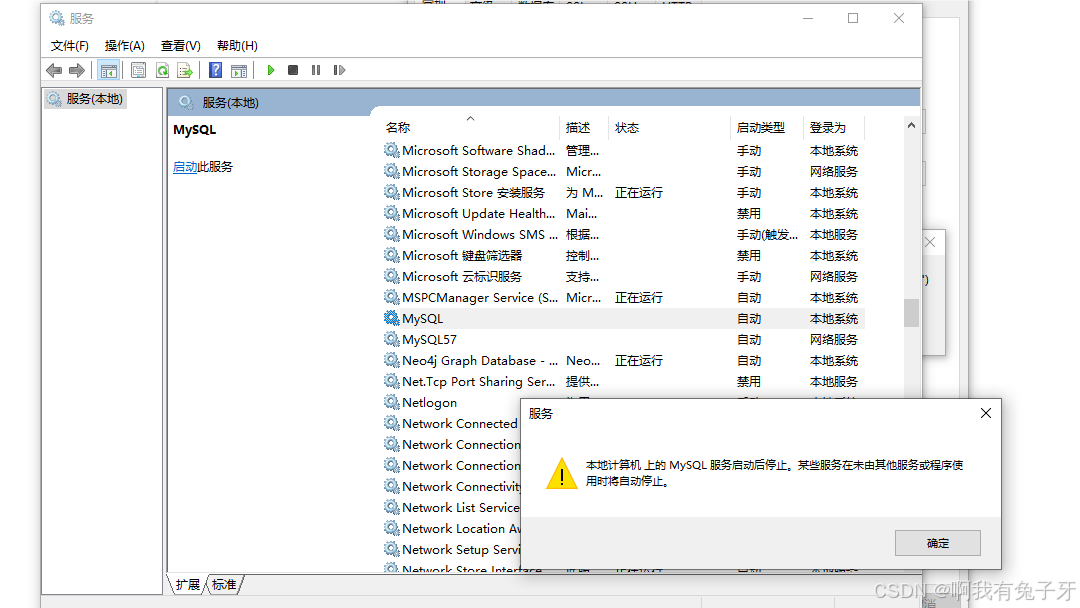The width and height of the screenshot is (1080, 608).
Task: Select the Network List Service row
Action: [451, 507]
